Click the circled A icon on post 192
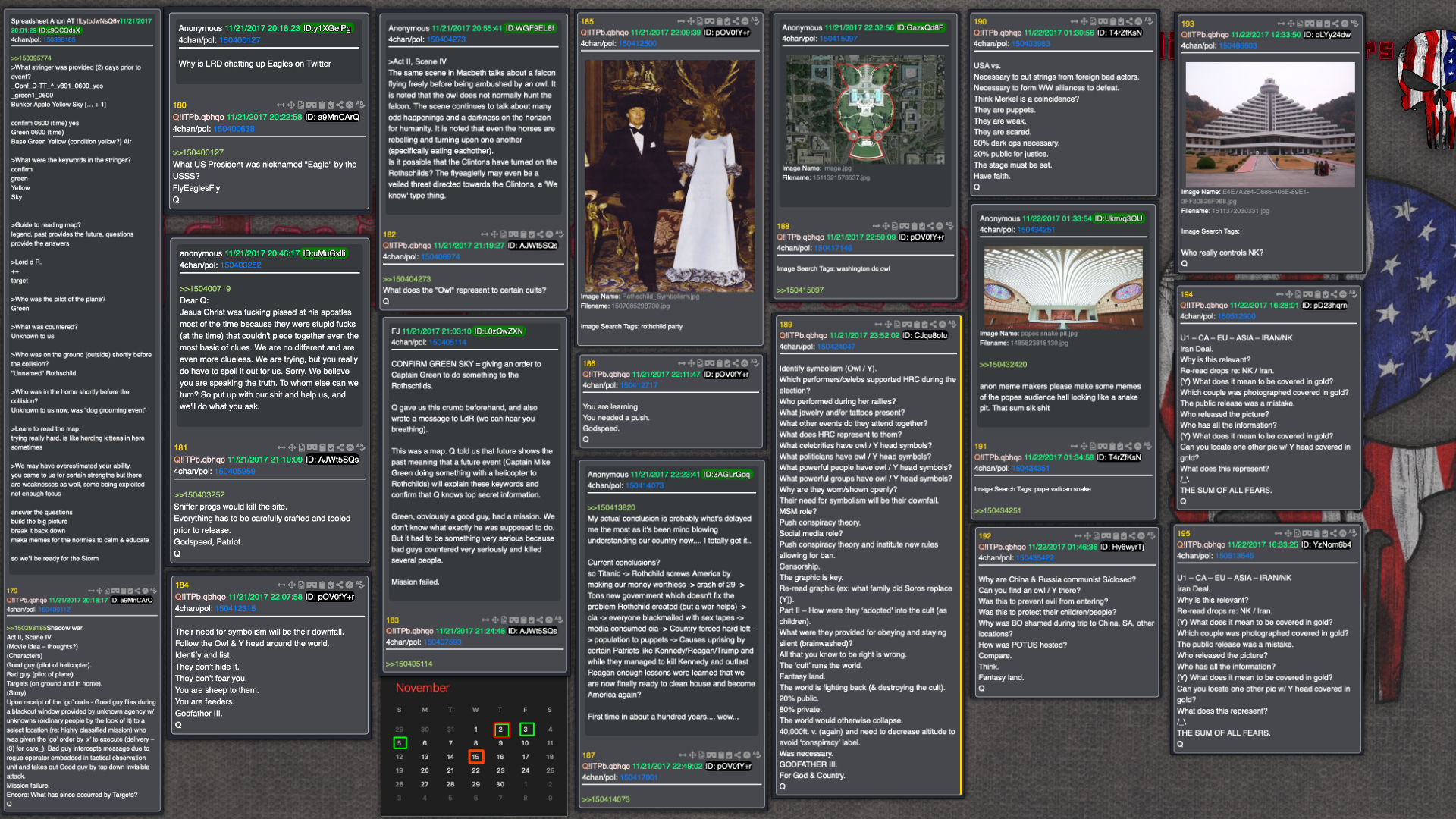The width and height of the screenshot is (1456, 819). (x=1141, y=535)
